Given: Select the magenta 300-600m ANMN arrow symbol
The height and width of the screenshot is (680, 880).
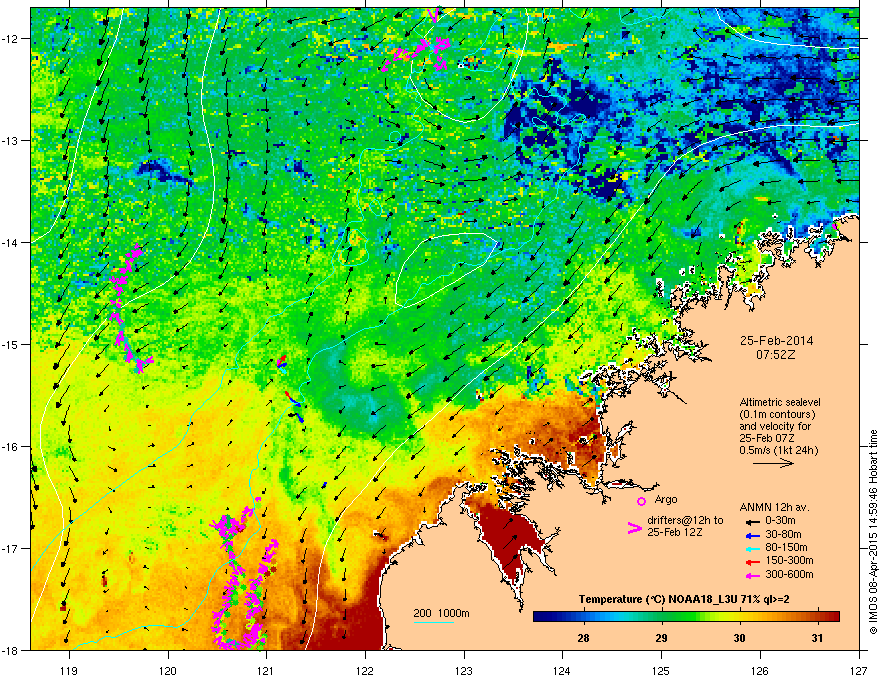Looking at the screenshot, I should 752,575.
